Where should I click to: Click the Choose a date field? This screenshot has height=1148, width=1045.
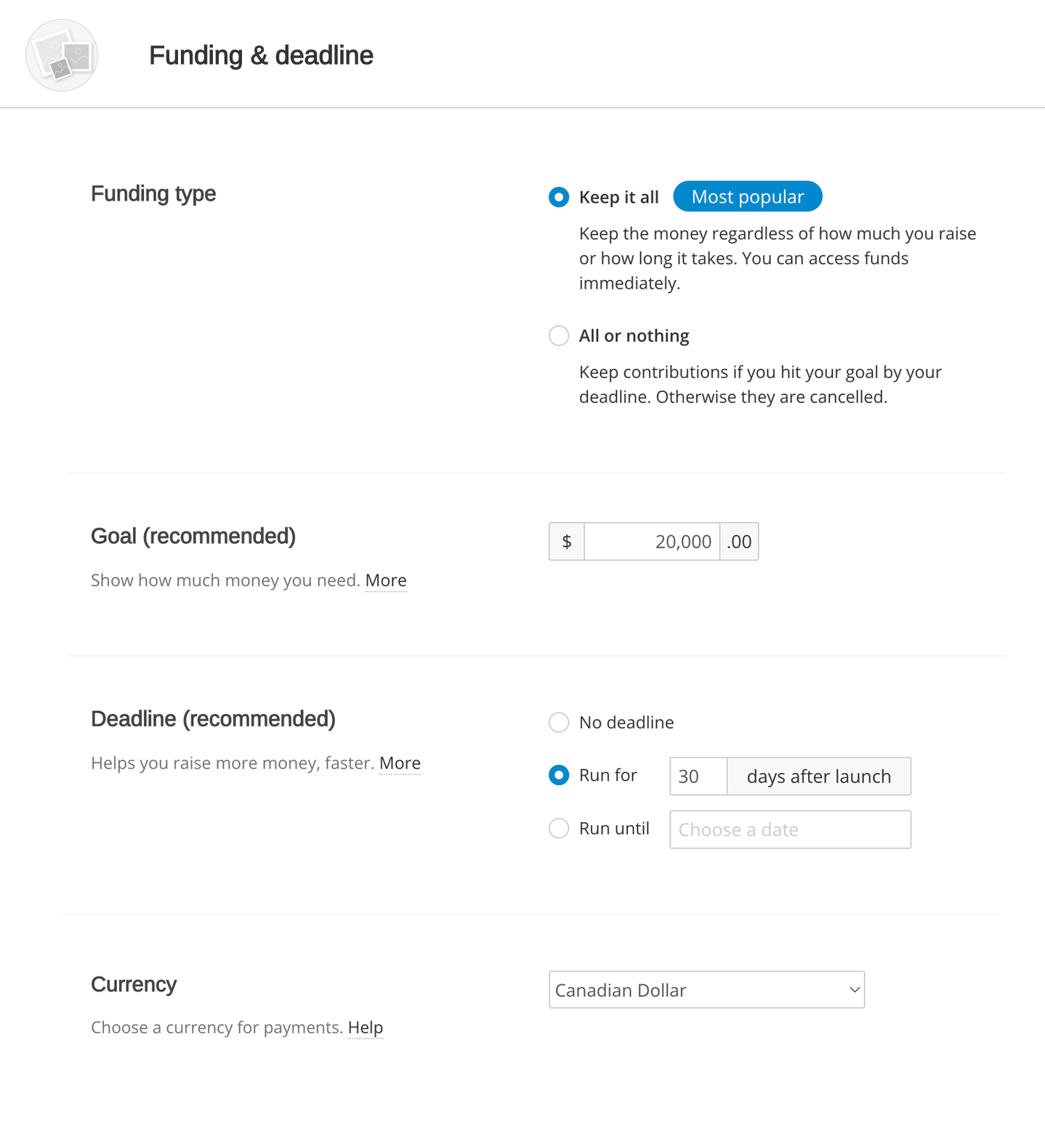point(790,830)
